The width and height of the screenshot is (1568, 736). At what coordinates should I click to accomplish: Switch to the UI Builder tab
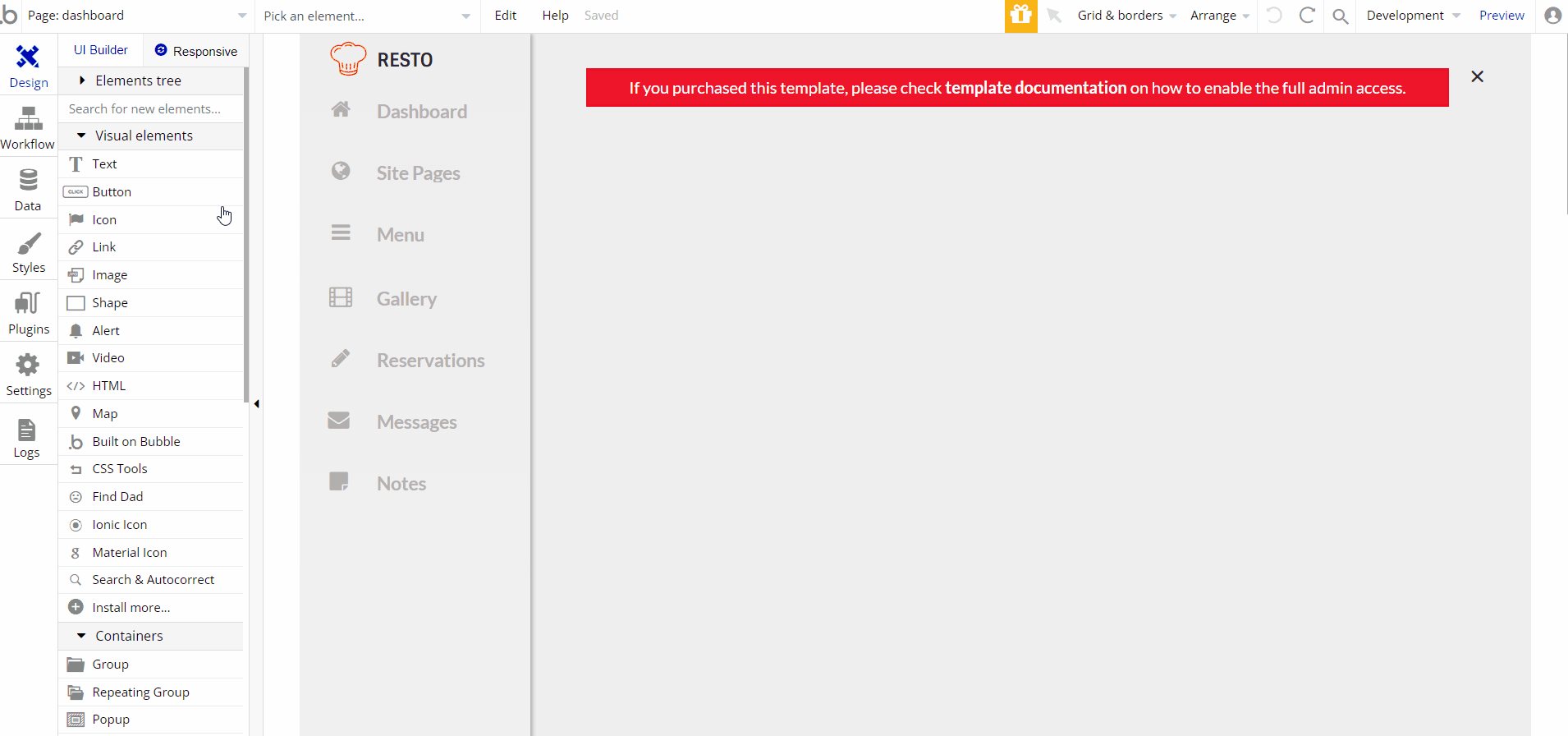coord(101,50)
